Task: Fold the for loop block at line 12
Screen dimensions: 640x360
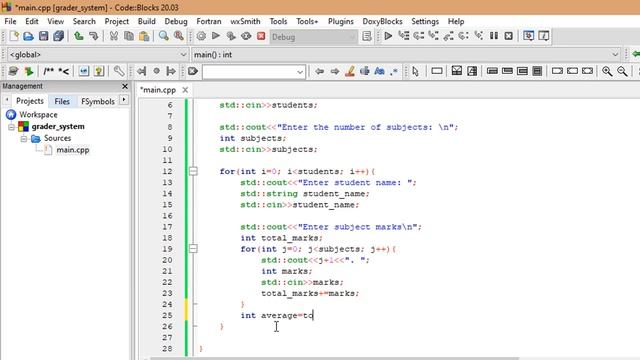Action: click(193, 171)
